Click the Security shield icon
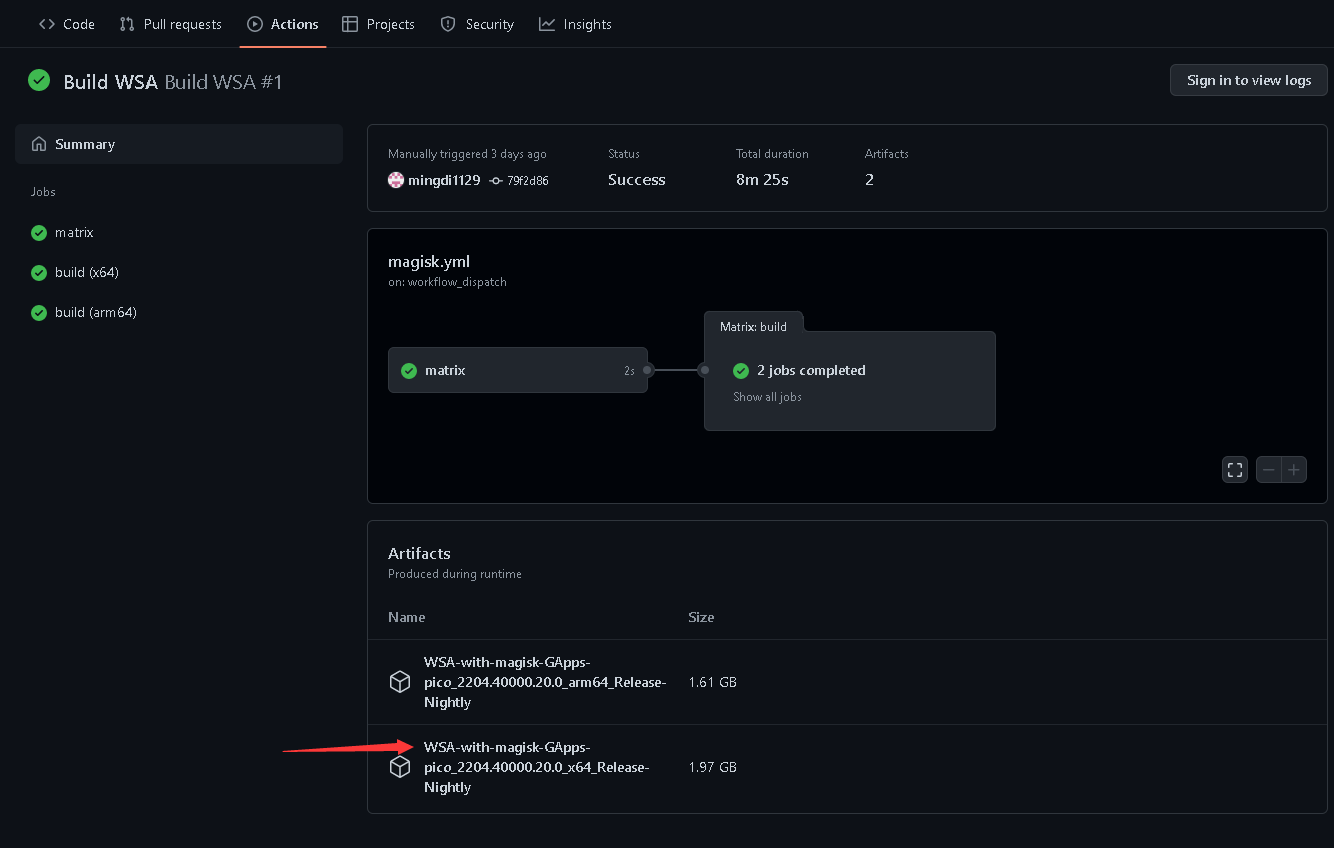The image size is (1334, 848). pos(448,24)
